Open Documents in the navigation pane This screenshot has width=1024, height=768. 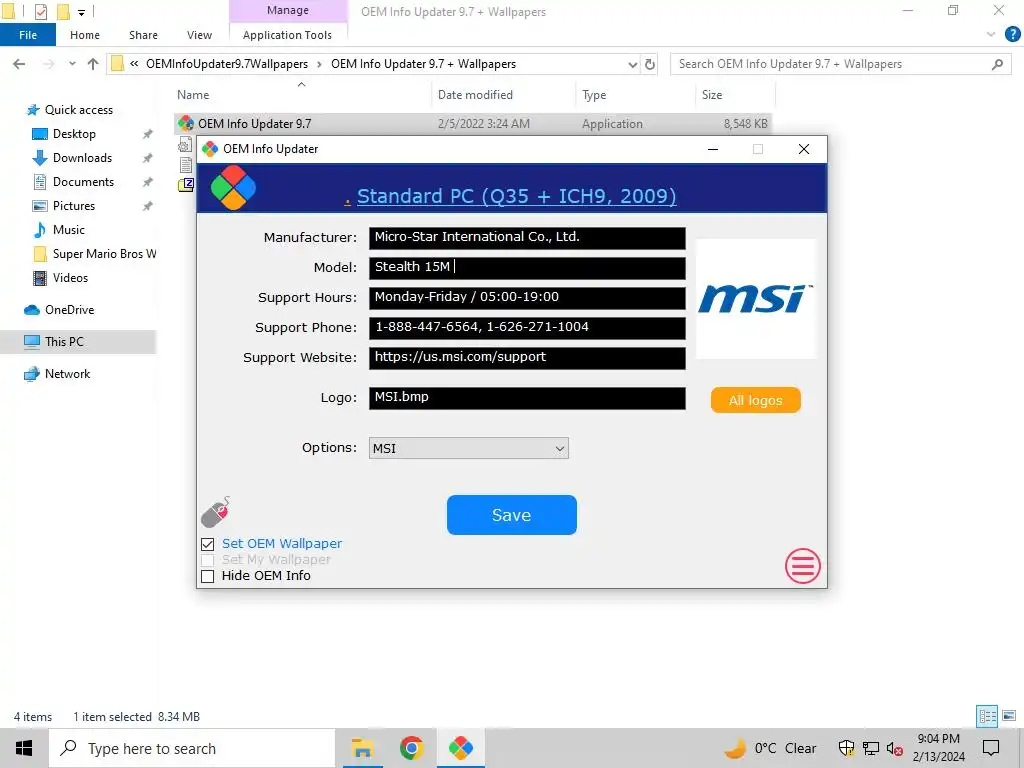coord(83,182)
